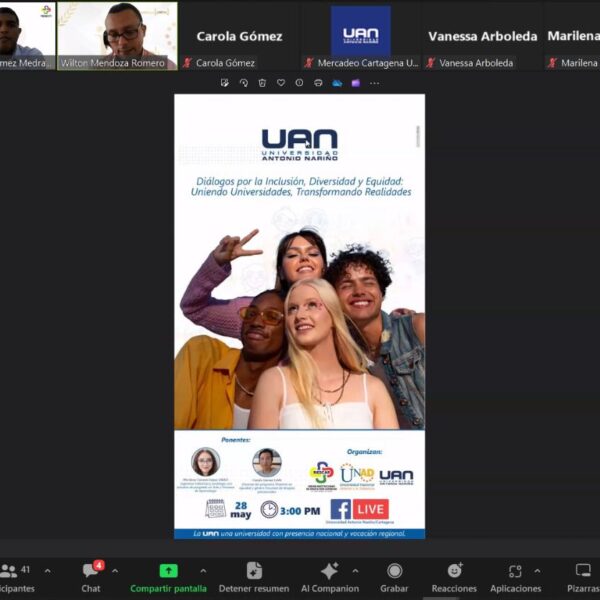Click the '3:00 PM' time on poster
The height and width of the screenshot is (600, 600).
(300, 511)
